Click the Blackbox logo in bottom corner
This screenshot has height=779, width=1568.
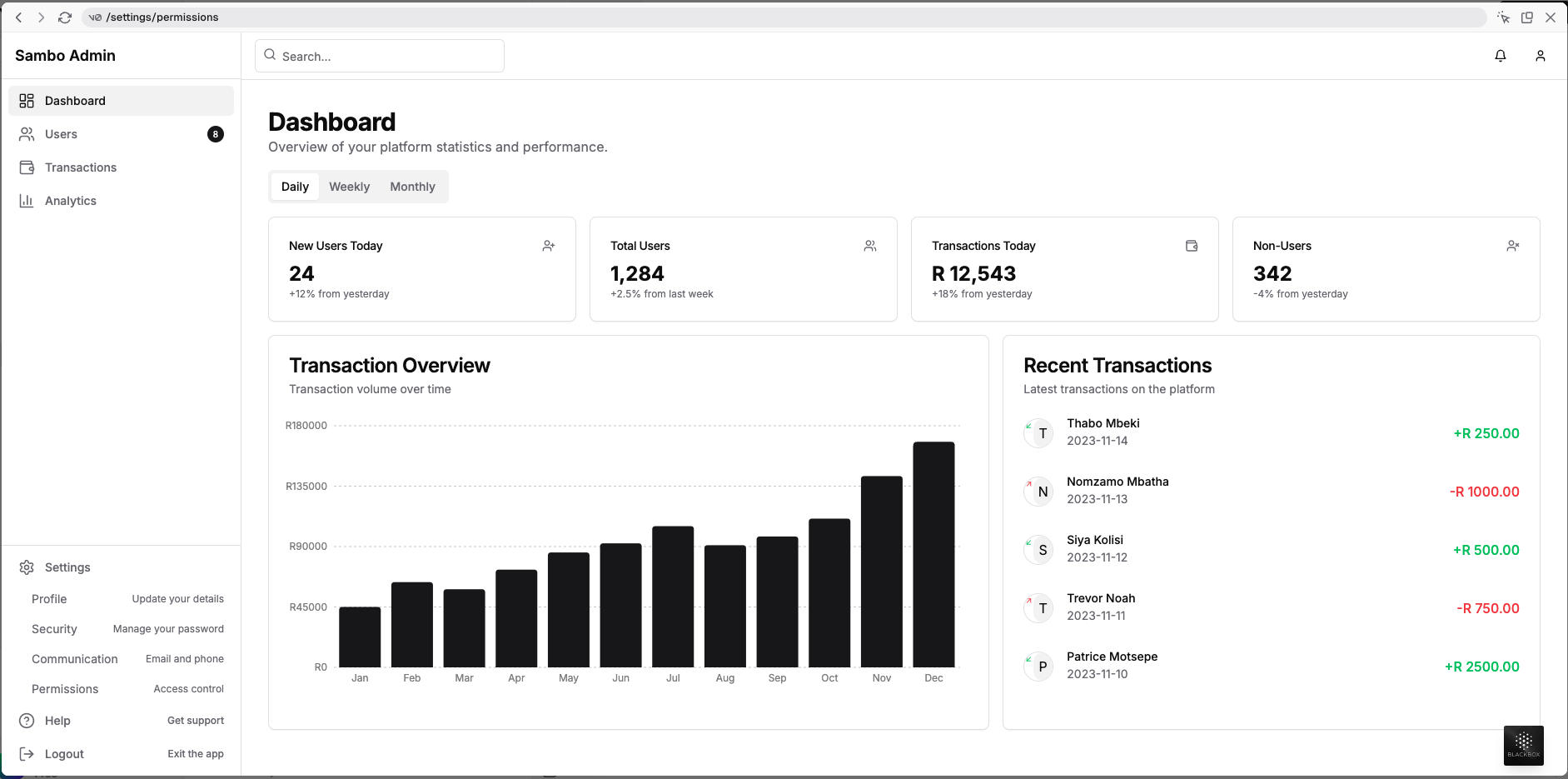1524,744
